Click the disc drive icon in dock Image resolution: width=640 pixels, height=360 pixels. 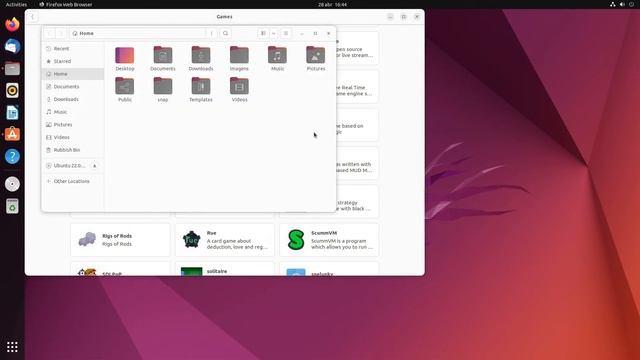(x=12, y=184)
